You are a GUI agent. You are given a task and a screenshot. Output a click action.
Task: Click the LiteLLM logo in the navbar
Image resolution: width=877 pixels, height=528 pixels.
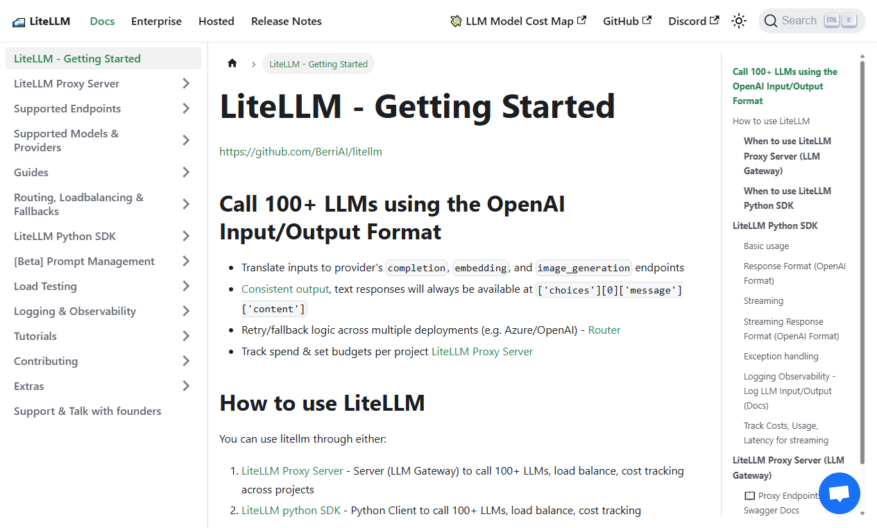pos(41,21)
